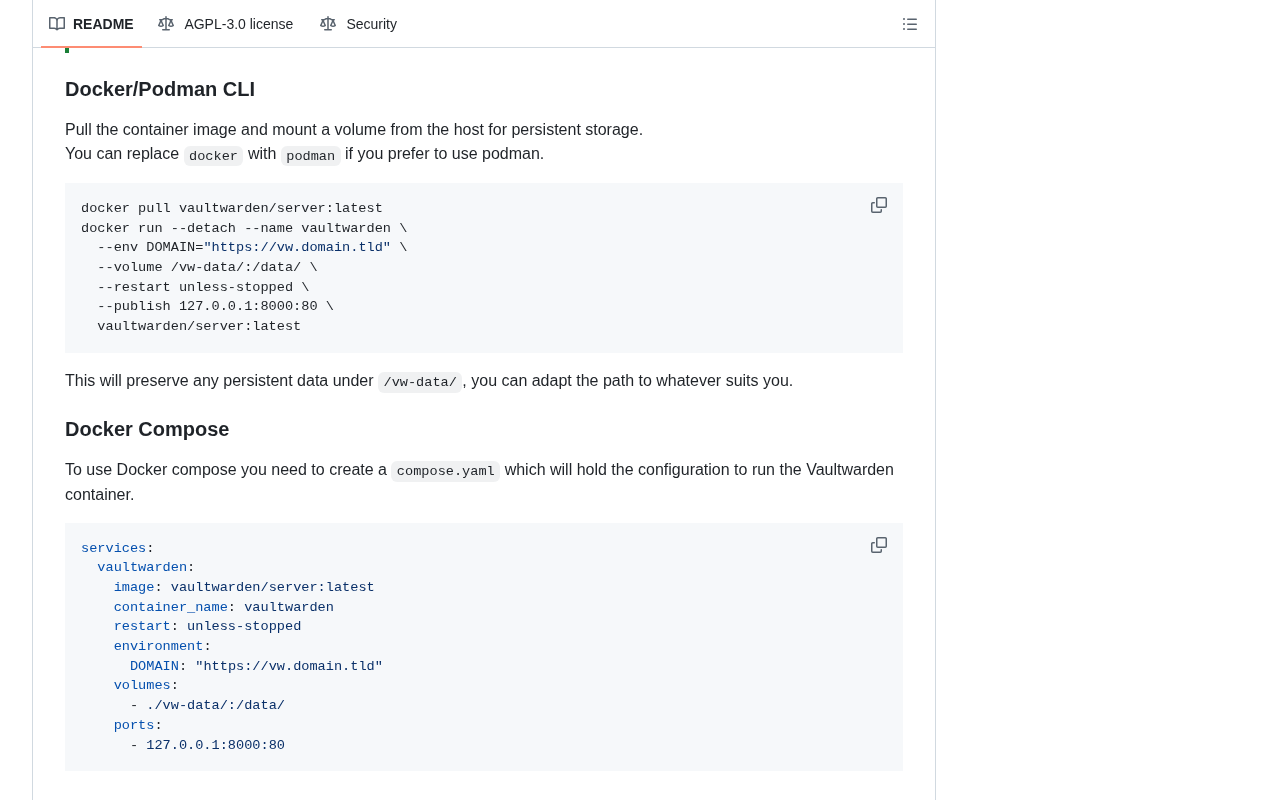Click the '127.0.0.1:8000:80' YAML port entry
Screen dimensions: 1280x800
tap(215, 746)
